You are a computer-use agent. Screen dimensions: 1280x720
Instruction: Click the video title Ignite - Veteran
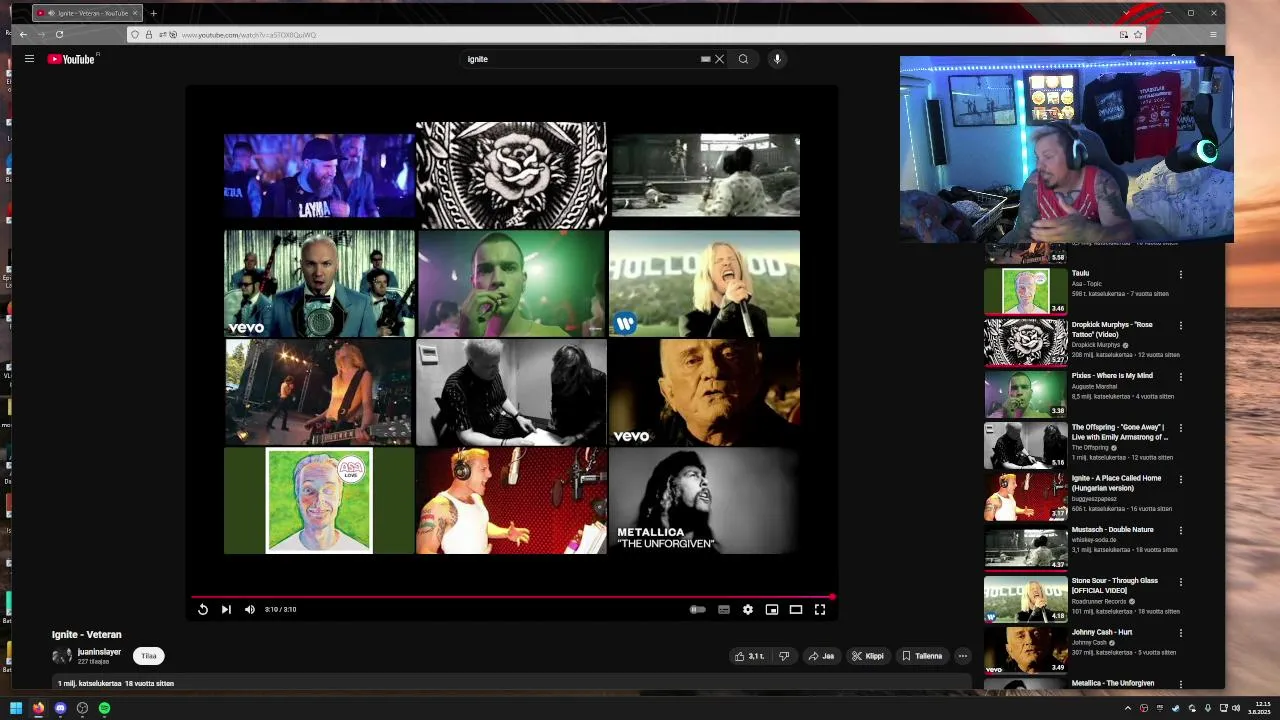[87, 634]
